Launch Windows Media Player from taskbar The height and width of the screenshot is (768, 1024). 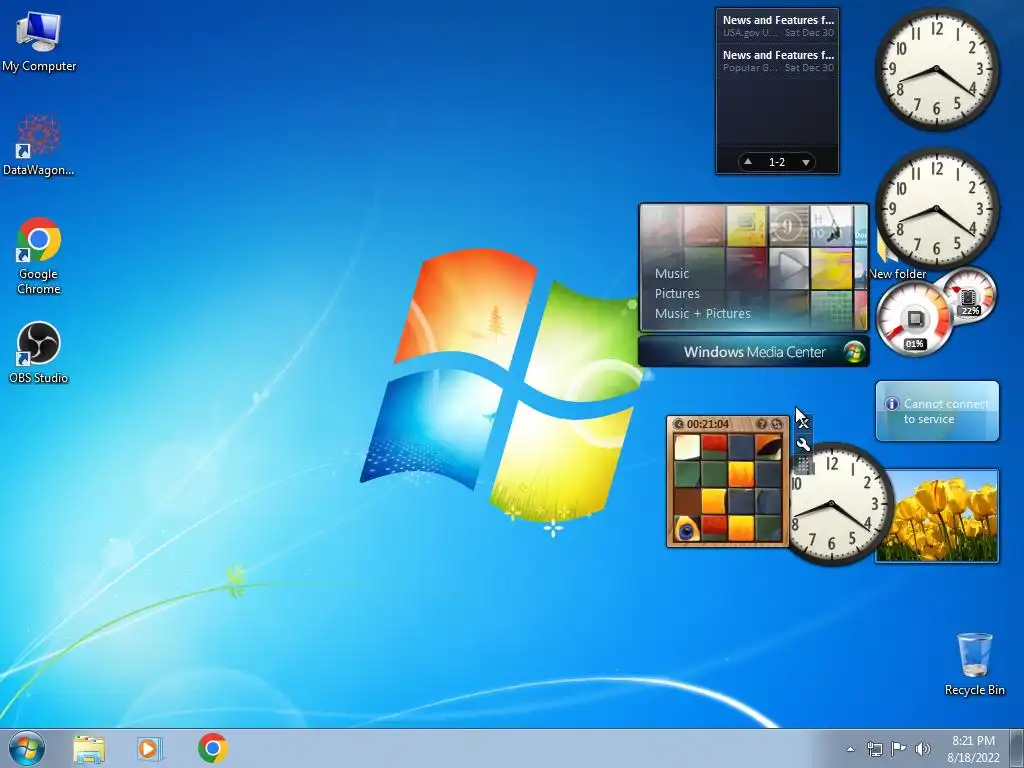click(150, 748)
